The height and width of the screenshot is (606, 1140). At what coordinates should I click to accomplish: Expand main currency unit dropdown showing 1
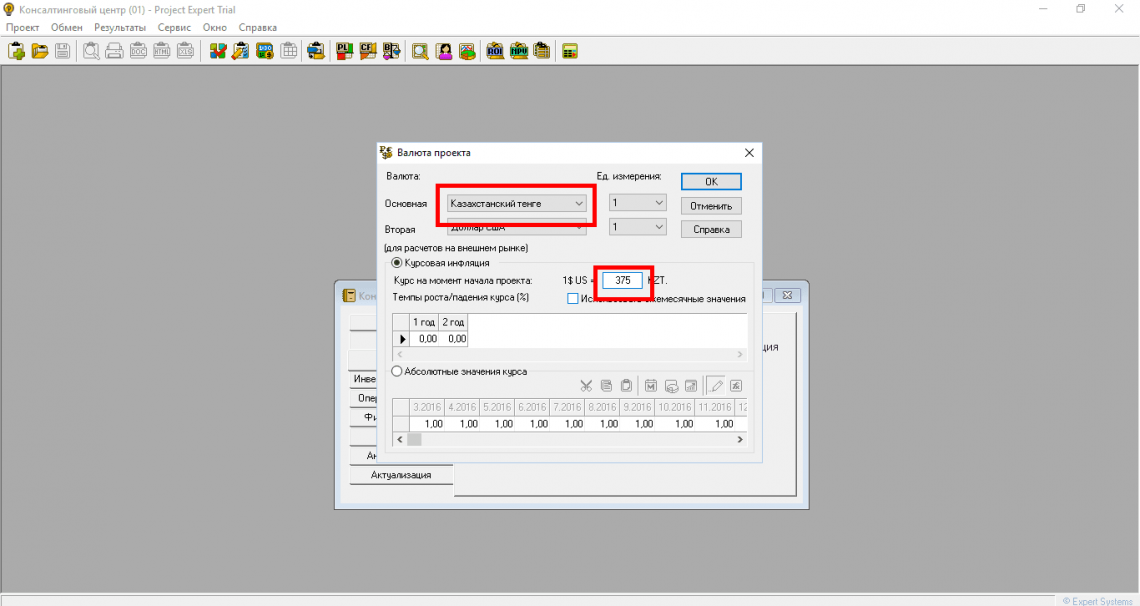click(x=637, y=203)
